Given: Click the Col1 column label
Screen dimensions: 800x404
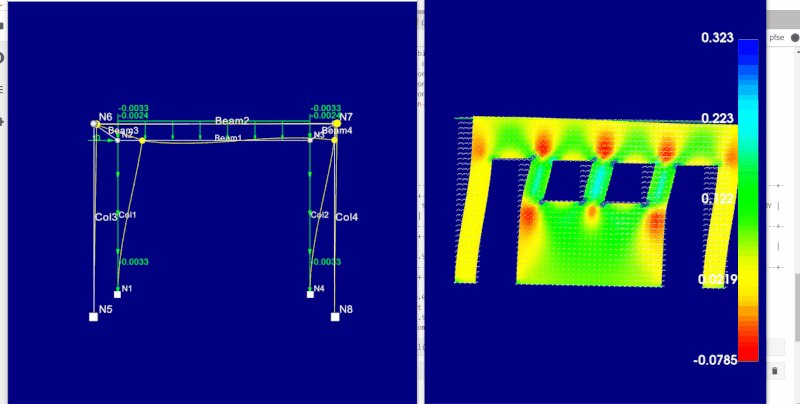Looking at the screenshot, I should pos(128,215).
